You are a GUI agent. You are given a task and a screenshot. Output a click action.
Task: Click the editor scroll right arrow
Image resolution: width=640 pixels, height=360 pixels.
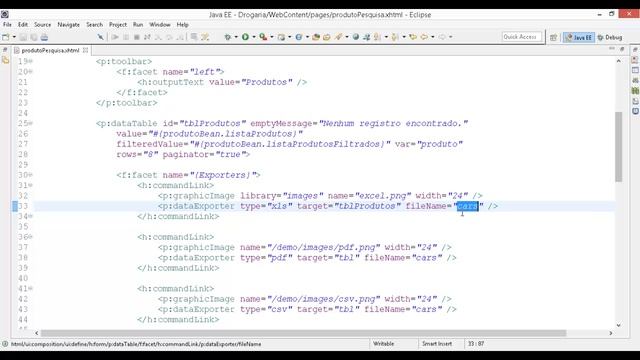pos(611,333)
